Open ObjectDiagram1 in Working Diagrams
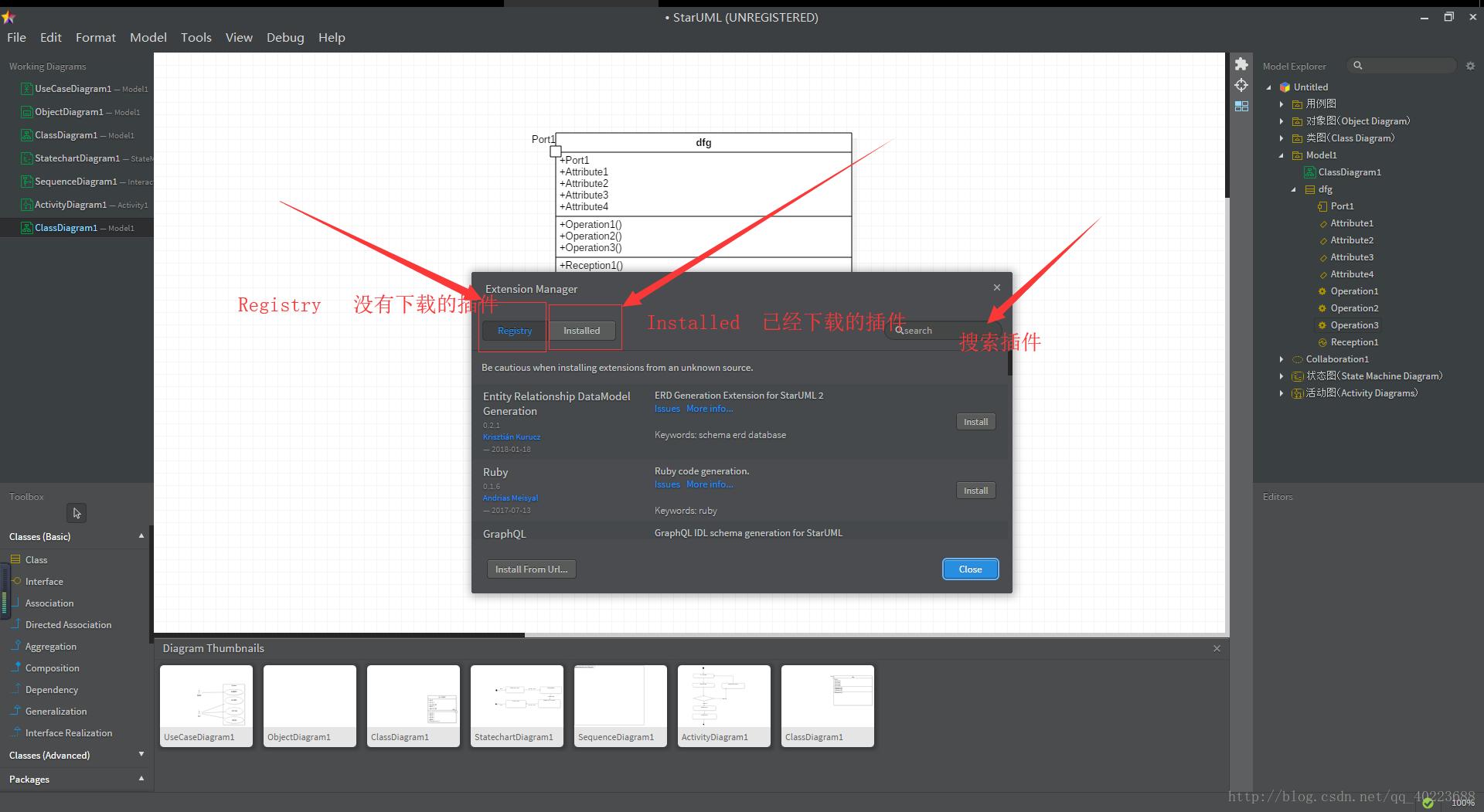Image resolution: width=1484 pixels, height=812 pixels. (77, 112)
